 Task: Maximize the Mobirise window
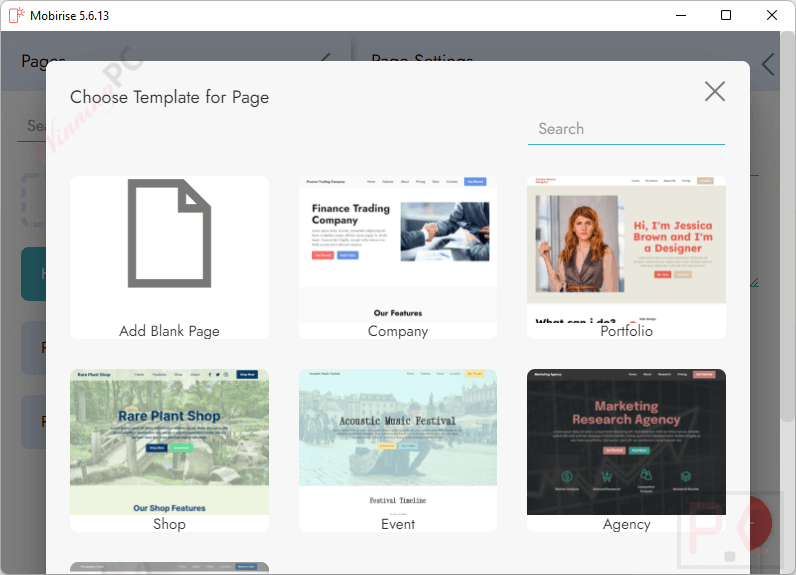[726, 15]
